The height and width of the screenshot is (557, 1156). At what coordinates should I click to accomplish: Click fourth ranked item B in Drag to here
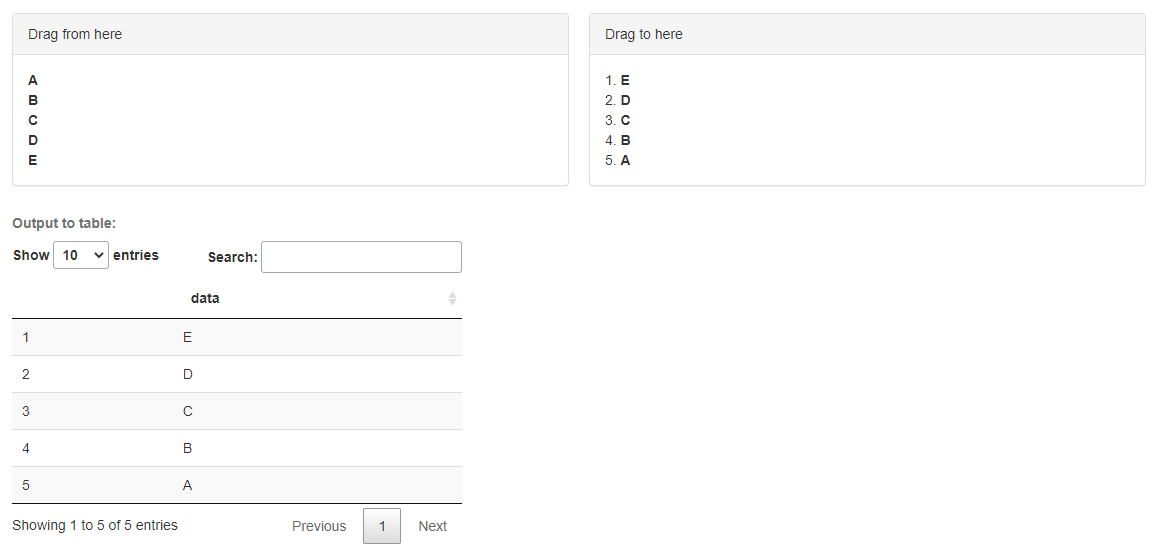(x=625, y=140)
